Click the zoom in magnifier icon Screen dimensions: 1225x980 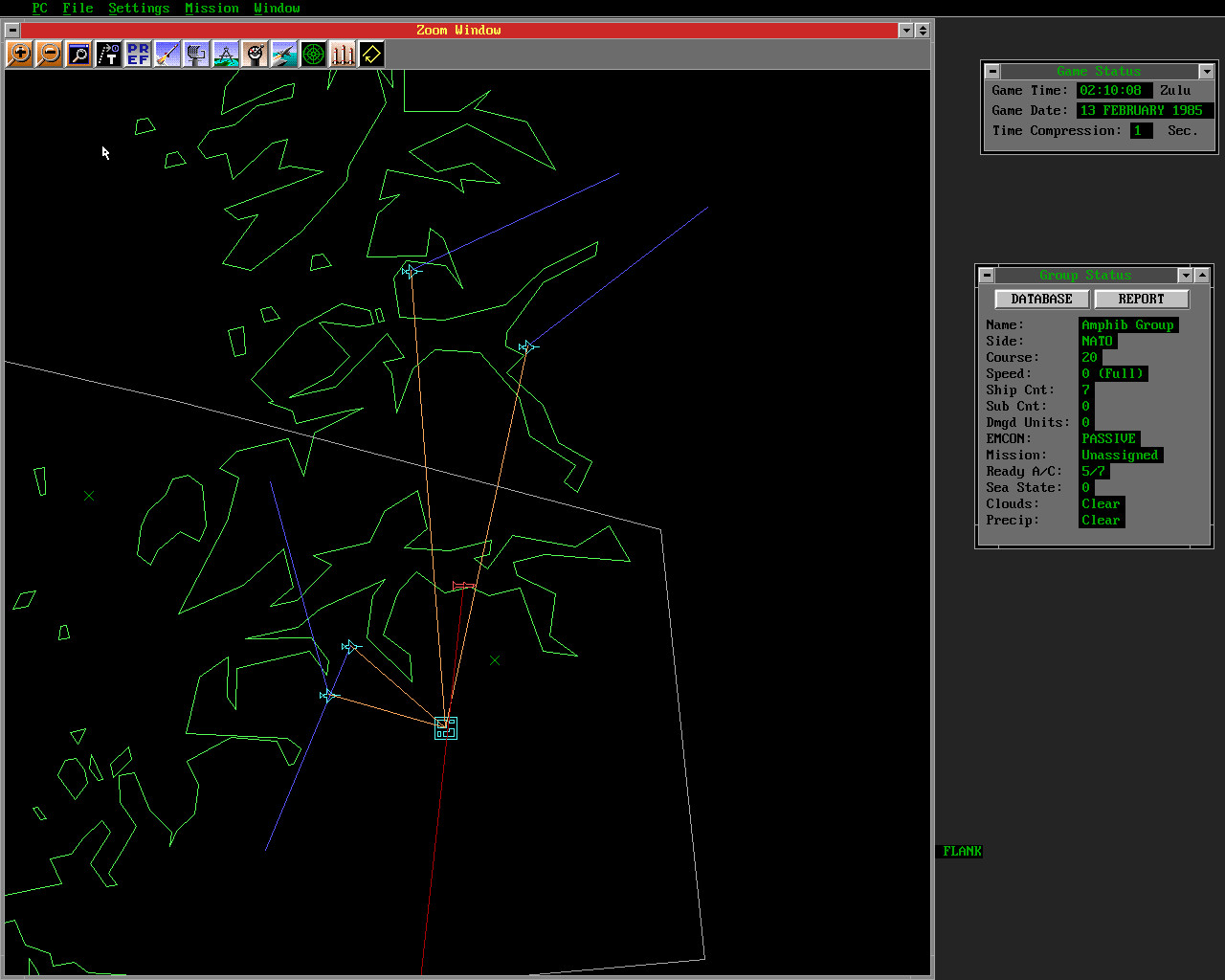19,55
